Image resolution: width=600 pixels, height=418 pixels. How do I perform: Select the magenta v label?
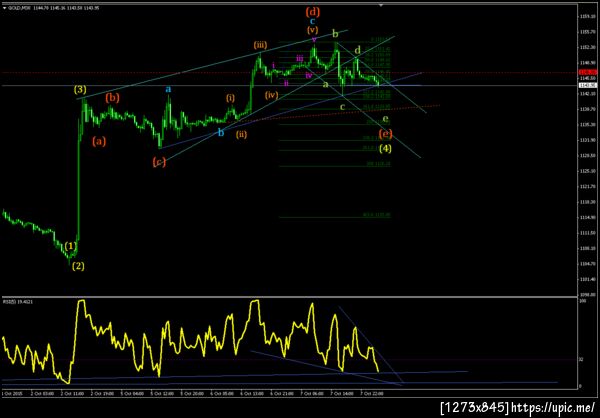pyautogui.click(x=314, y=39)
